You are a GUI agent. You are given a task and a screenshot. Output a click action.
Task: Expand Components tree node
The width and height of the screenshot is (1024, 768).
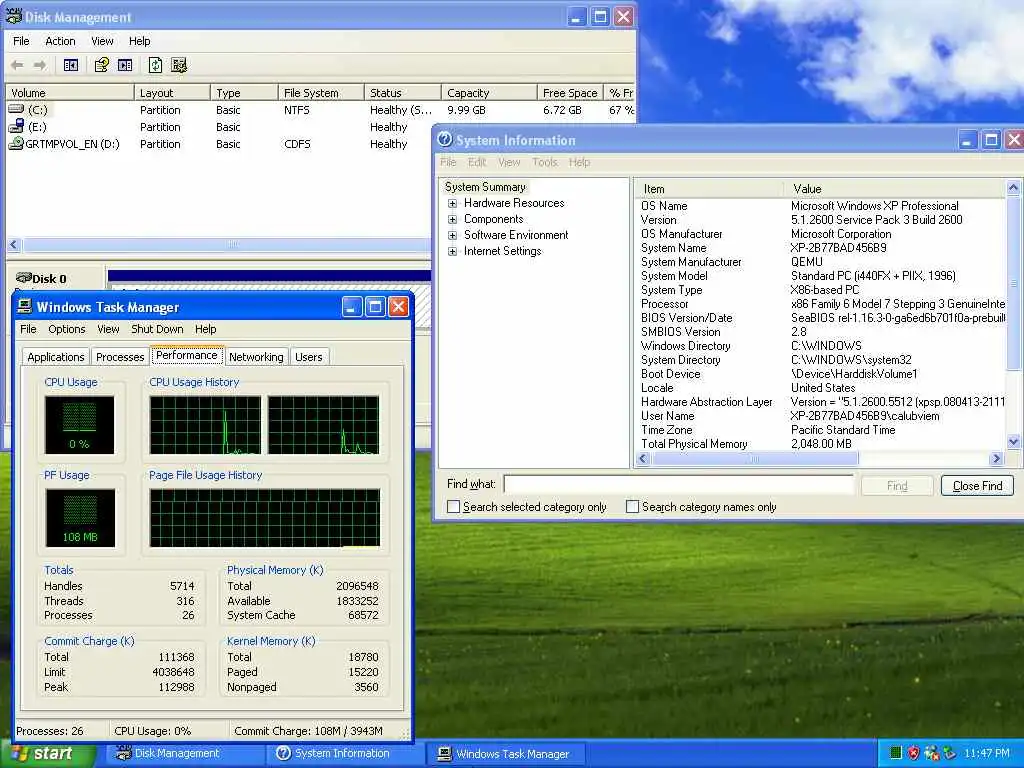click(x=452, y=219)
